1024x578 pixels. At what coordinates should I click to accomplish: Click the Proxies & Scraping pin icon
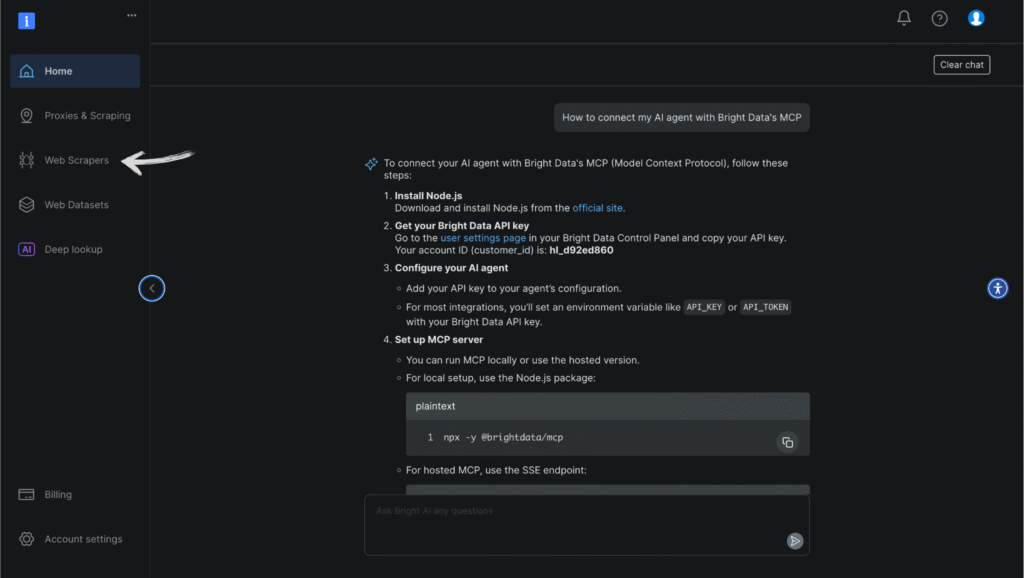[26, 116]
